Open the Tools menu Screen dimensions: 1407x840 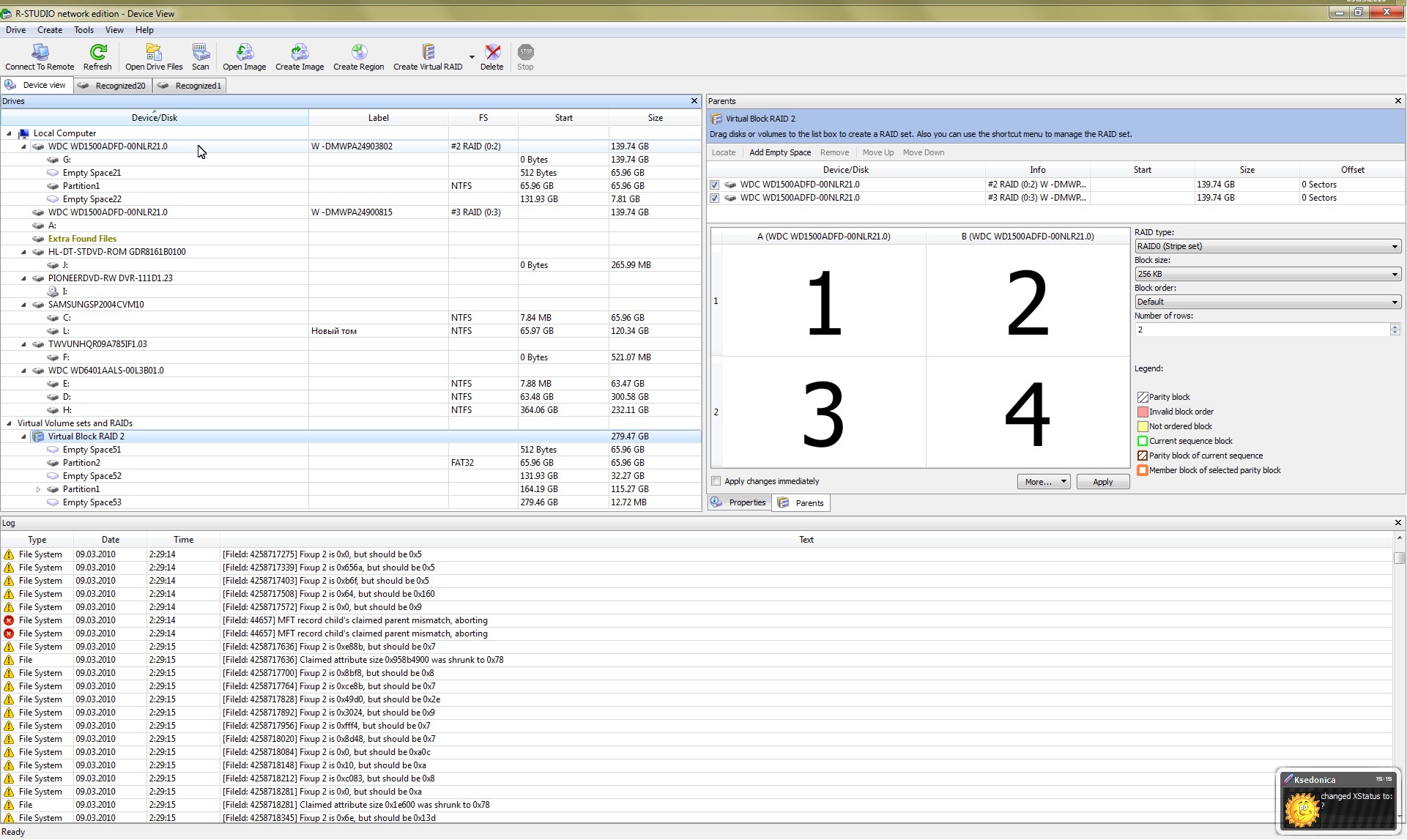pyautogui.click(x=83, y=30)
